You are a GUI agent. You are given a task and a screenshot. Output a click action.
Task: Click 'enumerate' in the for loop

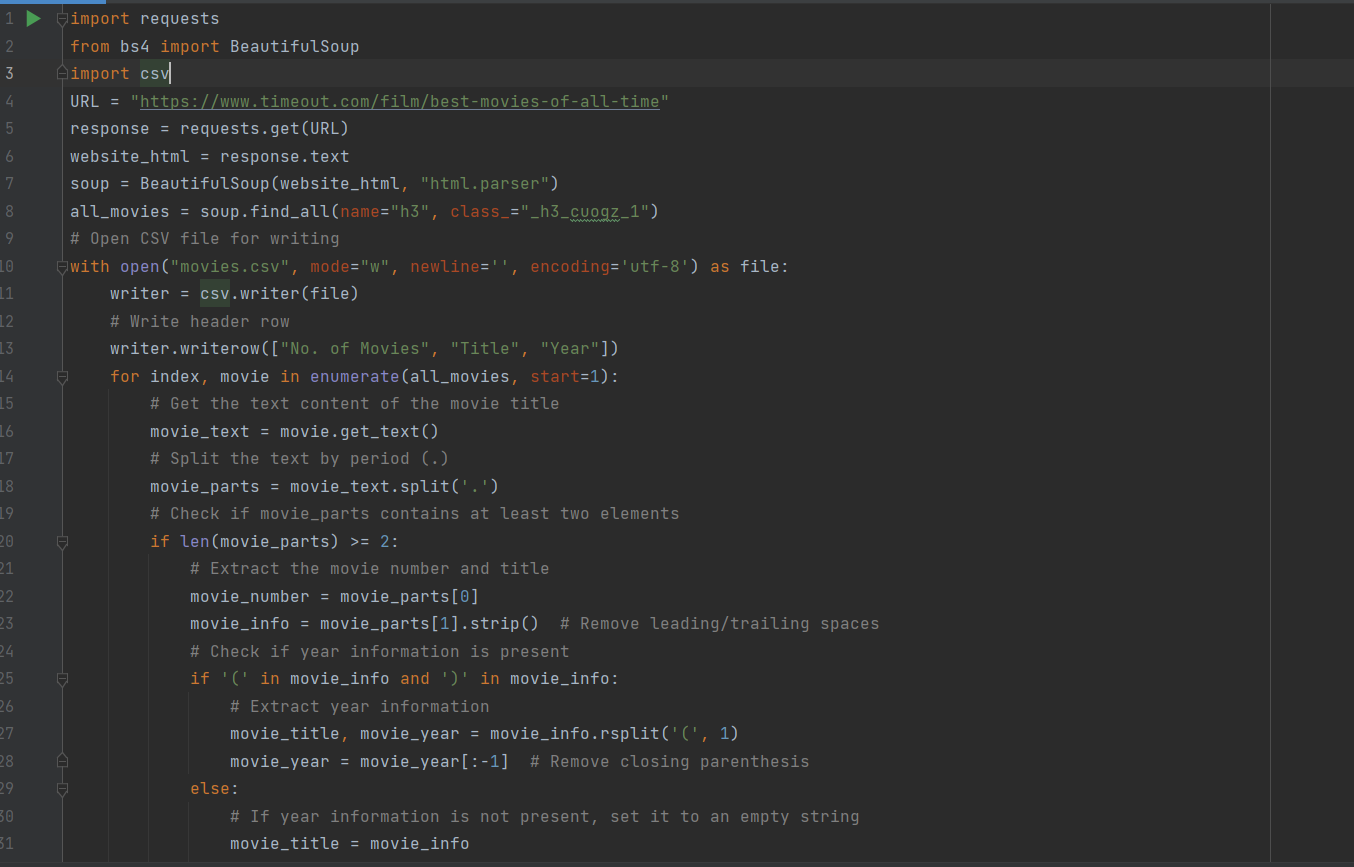[355, 376]
